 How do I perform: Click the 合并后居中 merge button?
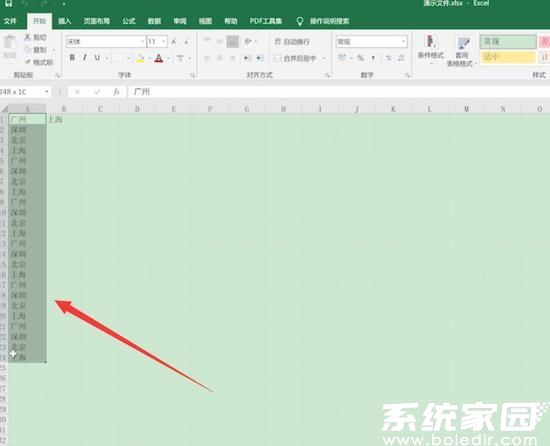295,58
